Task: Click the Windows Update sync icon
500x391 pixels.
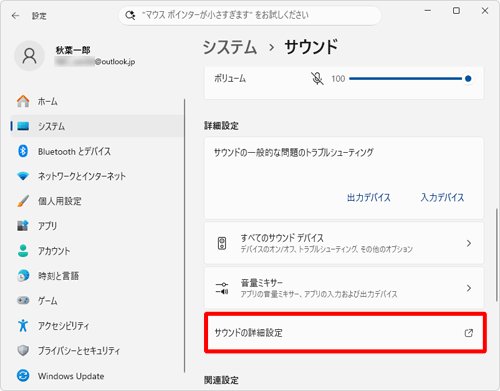Action: coord(23,376)
